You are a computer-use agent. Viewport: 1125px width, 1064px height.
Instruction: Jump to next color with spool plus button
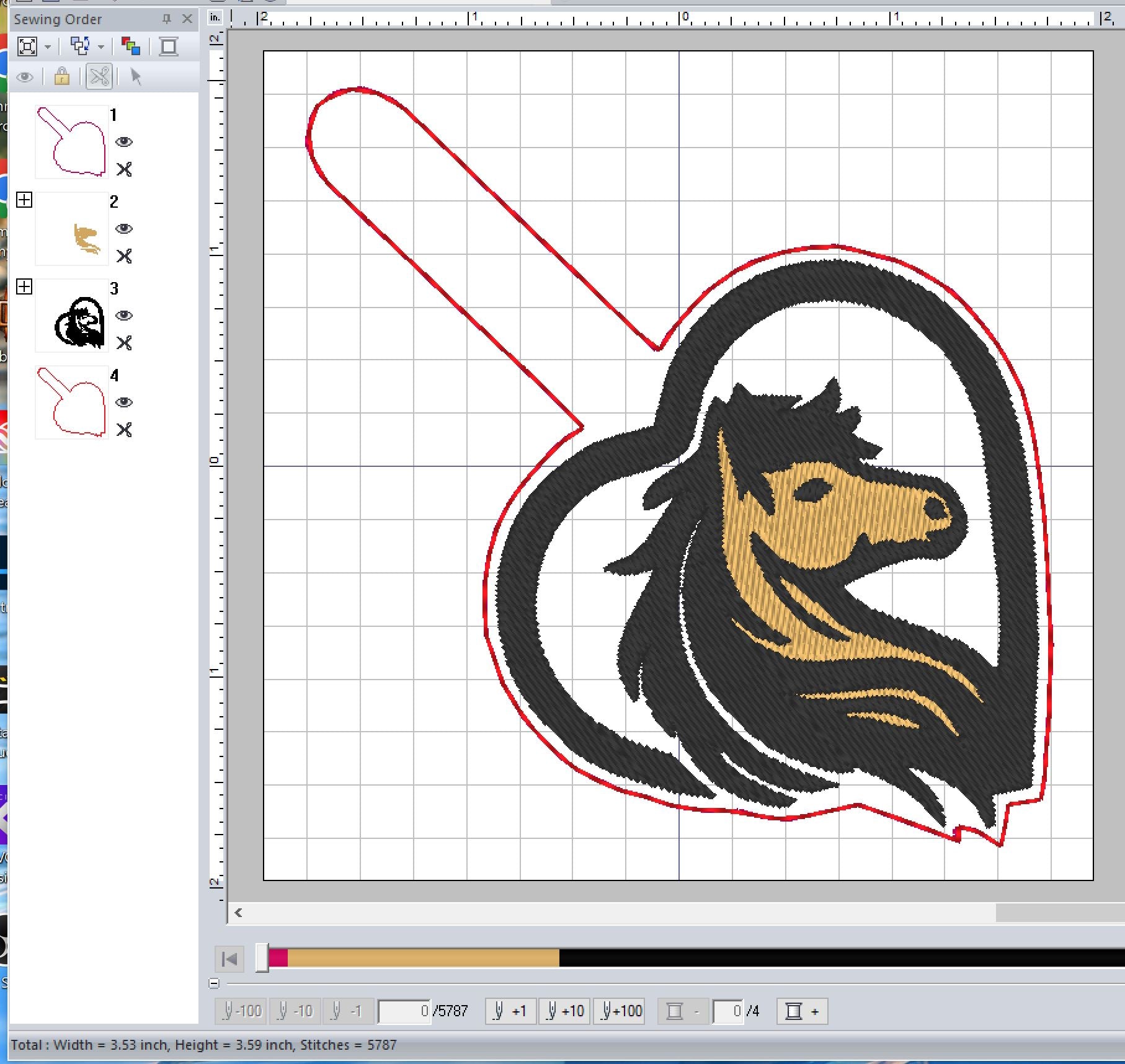point(801,1011)
